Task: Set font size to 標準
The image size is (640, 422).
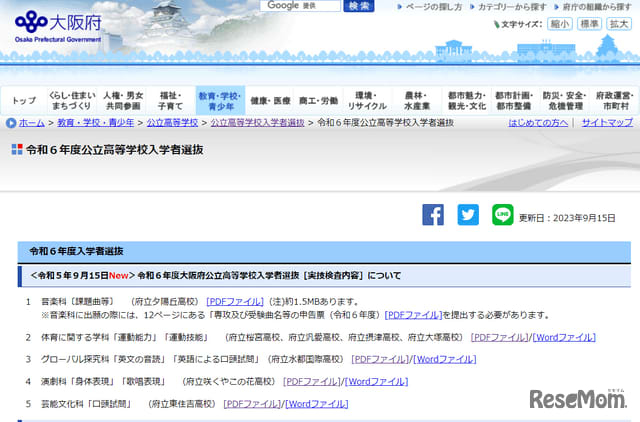Action: (x=589, y=24)
